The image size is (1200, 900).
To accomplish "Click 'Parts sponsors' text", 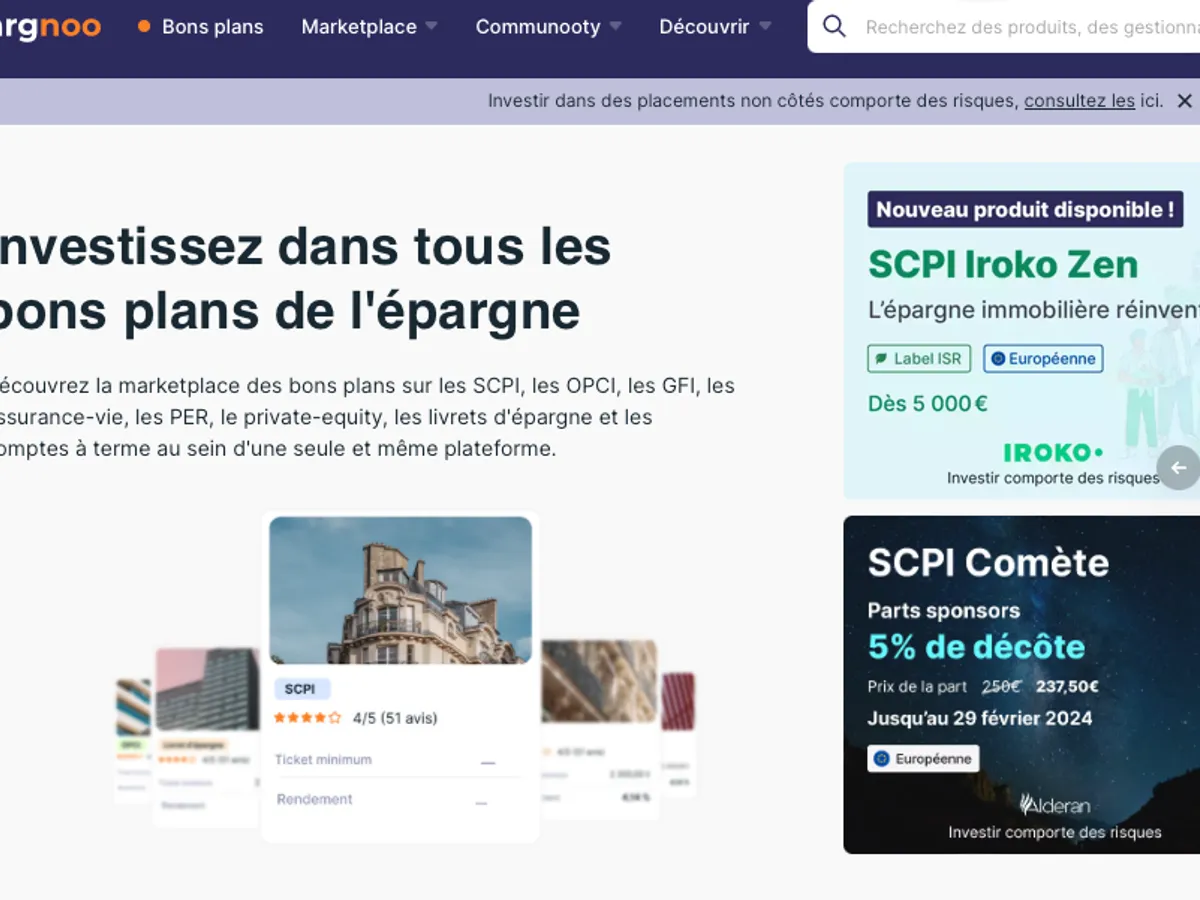I will [x=944, y=611].
